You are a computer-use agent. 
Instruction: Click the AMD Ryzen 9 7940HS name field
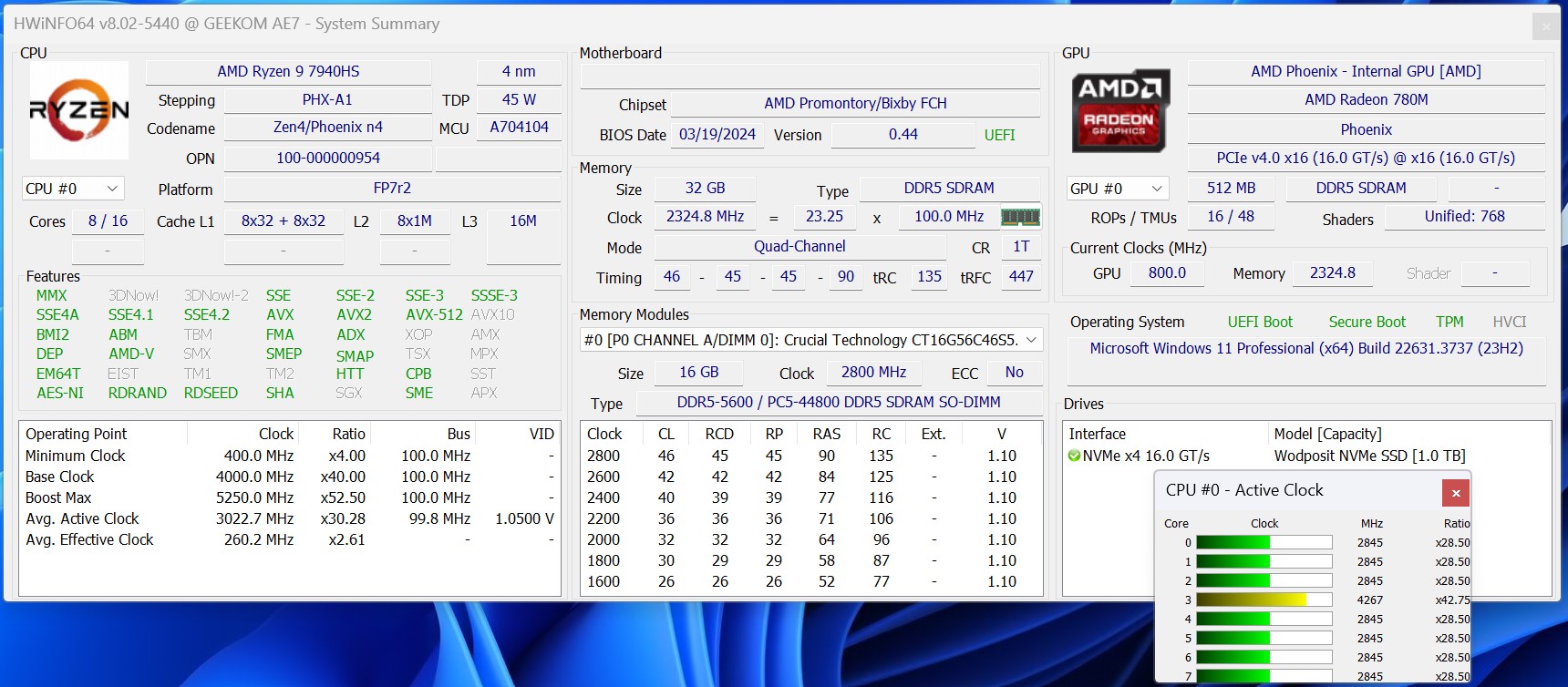click(288, 71)
